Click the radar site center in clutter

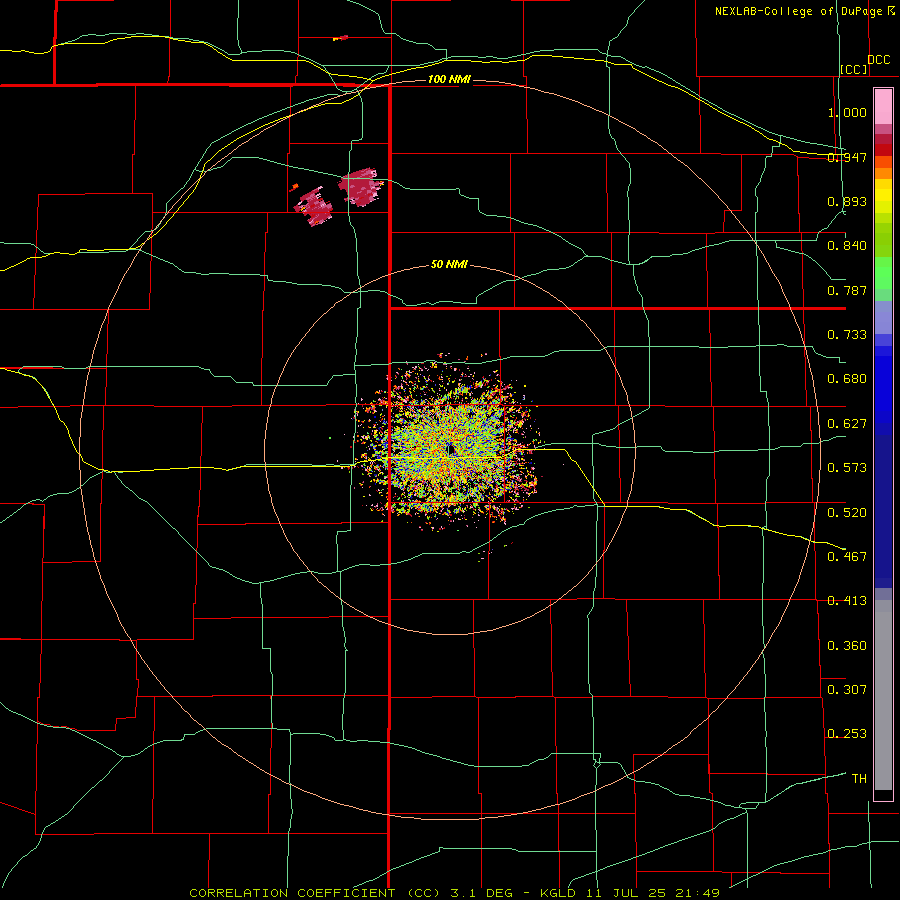pyautogui.click(x=451, y=449)
